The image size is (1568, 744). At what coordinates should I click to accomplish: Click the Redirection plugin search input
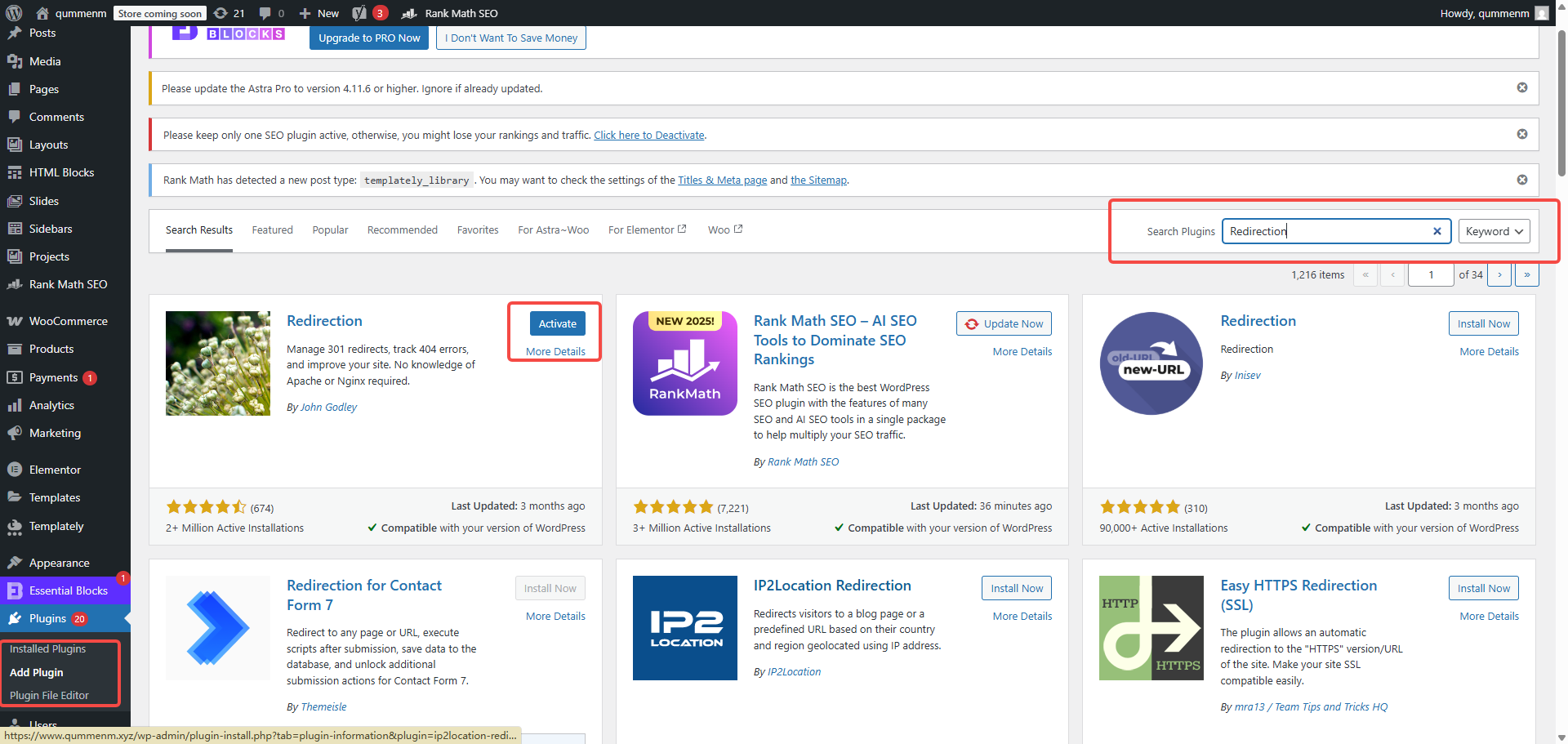[x=1327, y=231]
